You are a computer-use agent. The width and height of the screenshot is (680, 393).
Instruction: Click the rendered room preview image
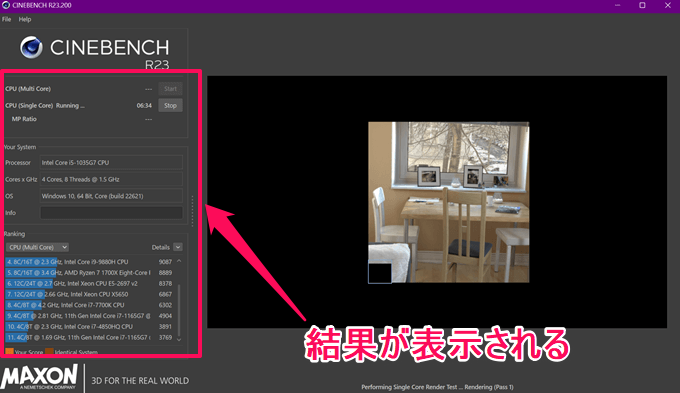click(x=448, y=202)
